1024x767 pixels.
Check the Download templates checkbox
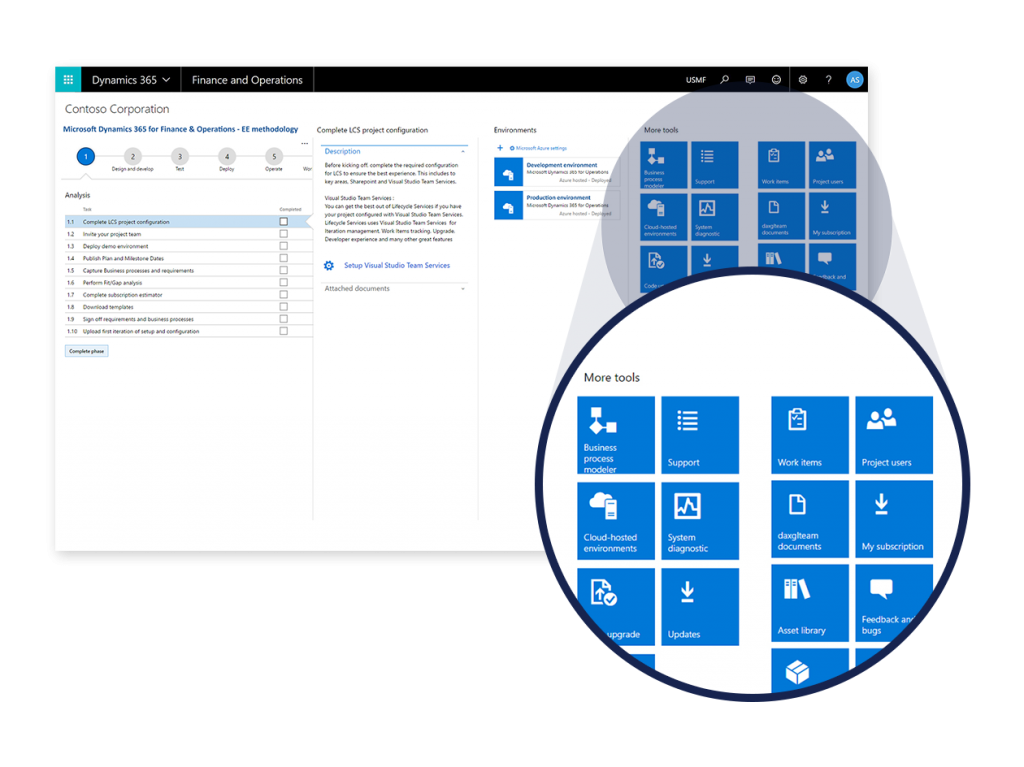283,306
